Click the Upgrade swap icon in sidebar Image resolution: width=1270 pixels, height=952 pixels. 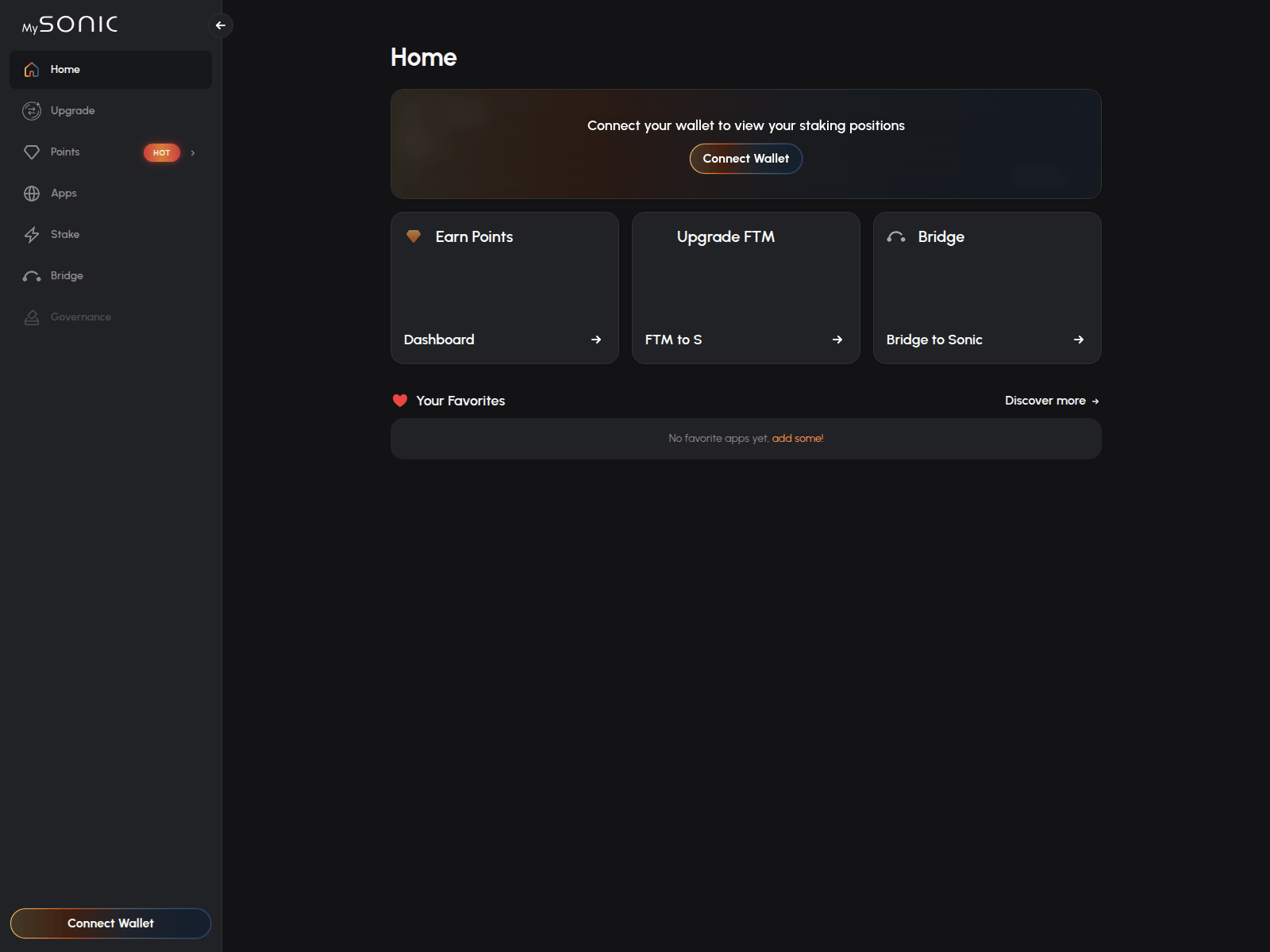tap(32, 111)
